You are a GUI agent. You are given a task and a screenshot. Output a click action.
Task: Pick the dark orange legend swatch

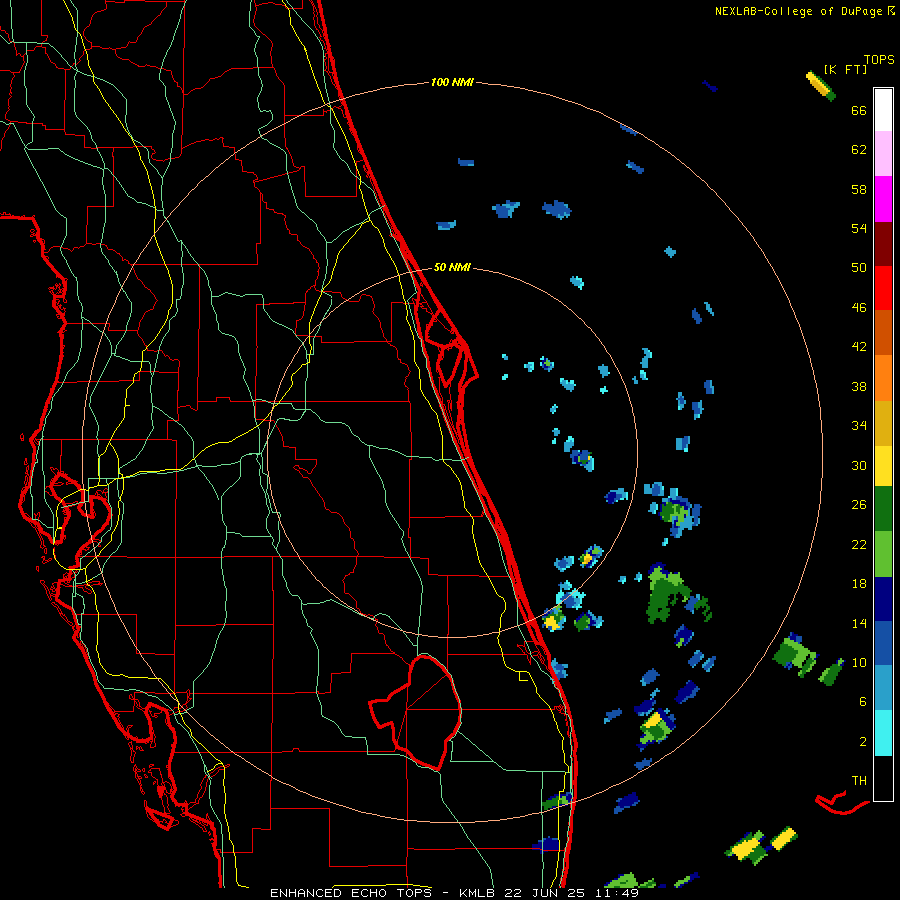pyautogui.click(x=883, y=333)
